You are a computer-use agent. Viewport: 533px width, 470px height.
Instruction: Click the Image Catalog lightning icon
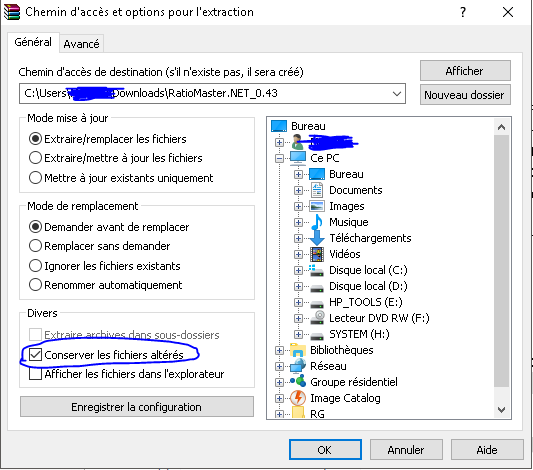[298, 398]
